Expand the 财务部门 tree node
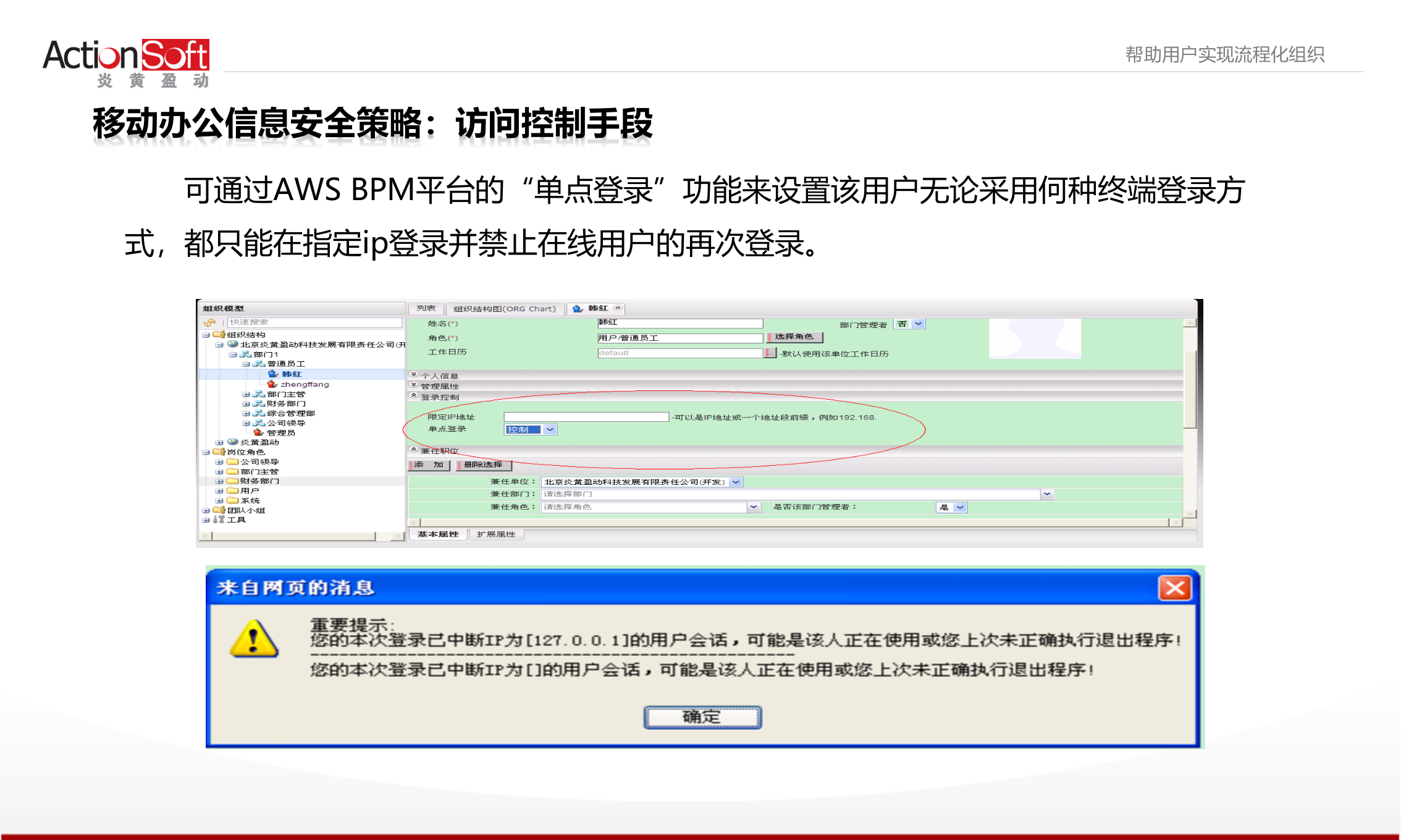 tap(245, 403)
